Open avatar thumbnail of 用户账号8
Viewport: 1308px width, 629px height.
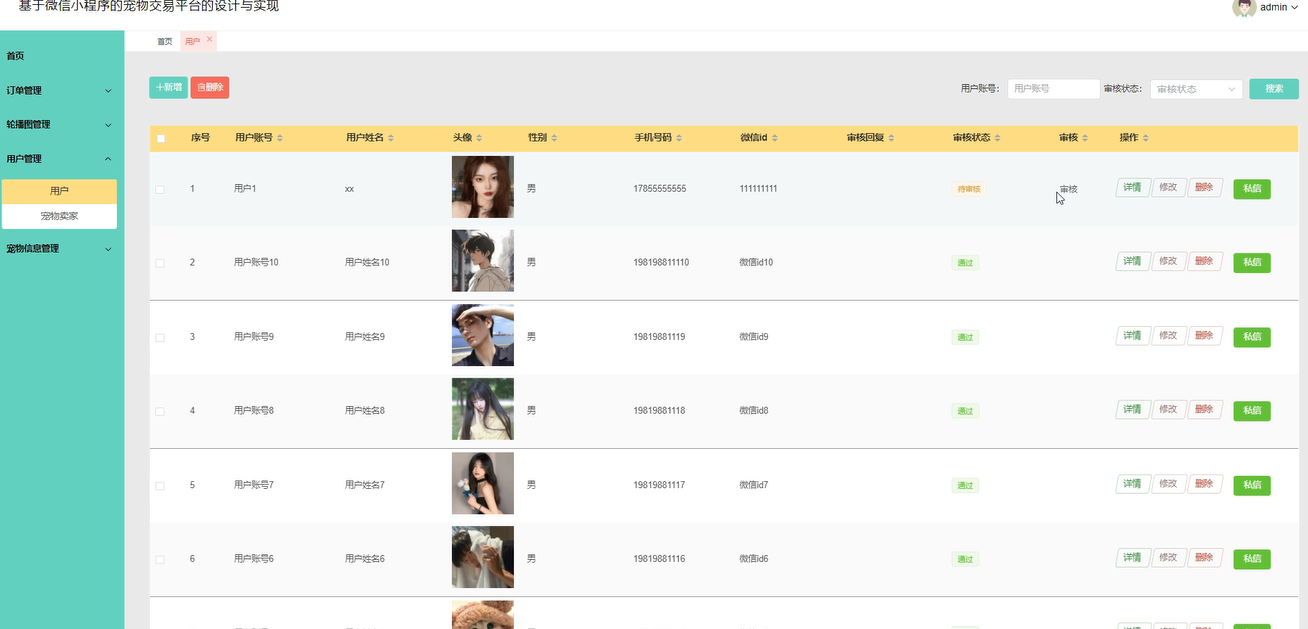click(483, 409)
